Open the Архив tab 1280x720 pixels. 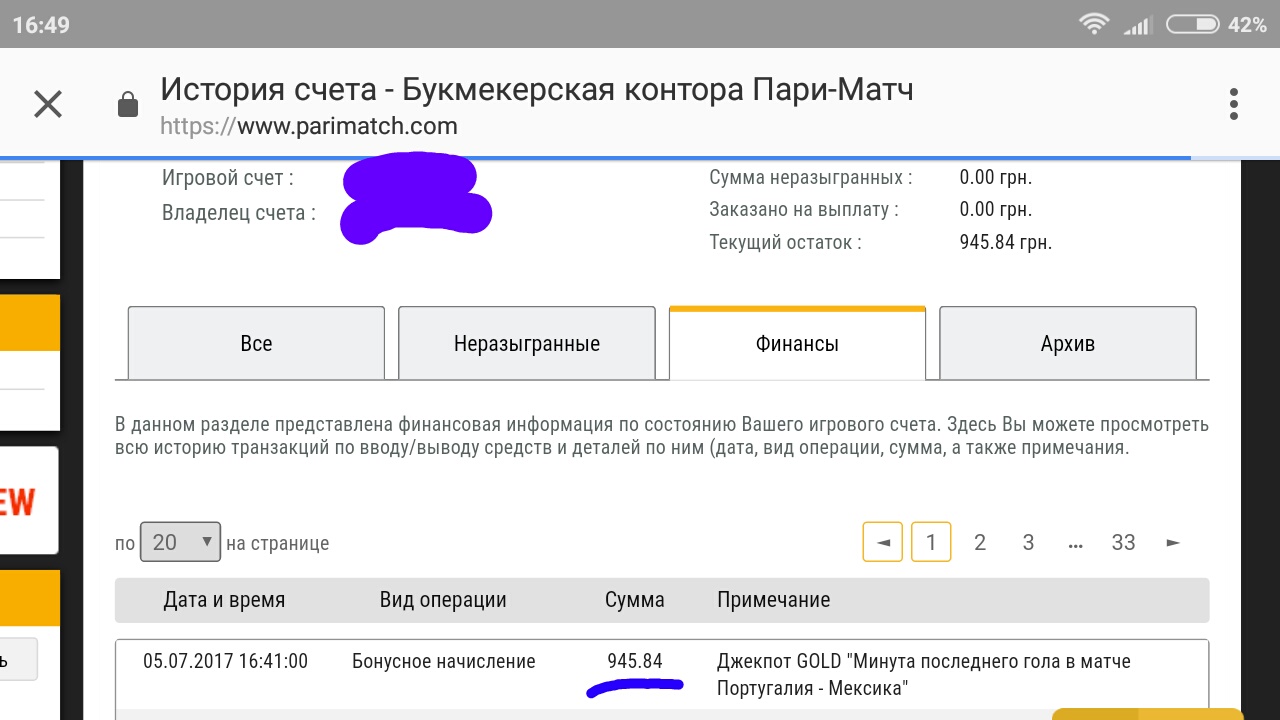[1068, 344]
